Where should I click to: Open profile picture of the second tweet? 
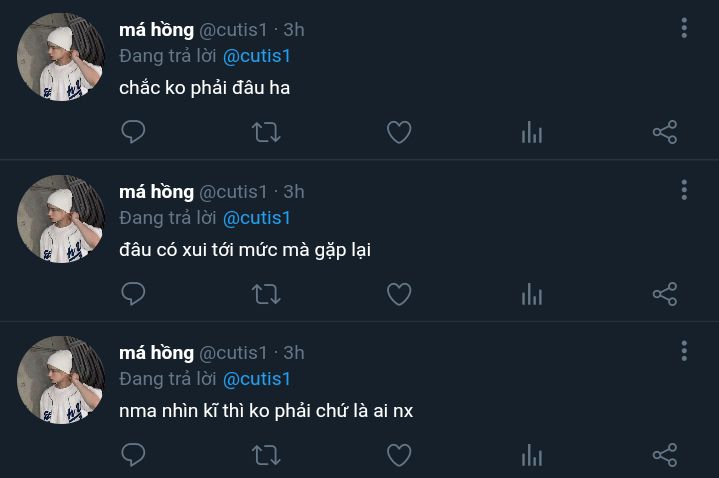[x=61, y=219]
